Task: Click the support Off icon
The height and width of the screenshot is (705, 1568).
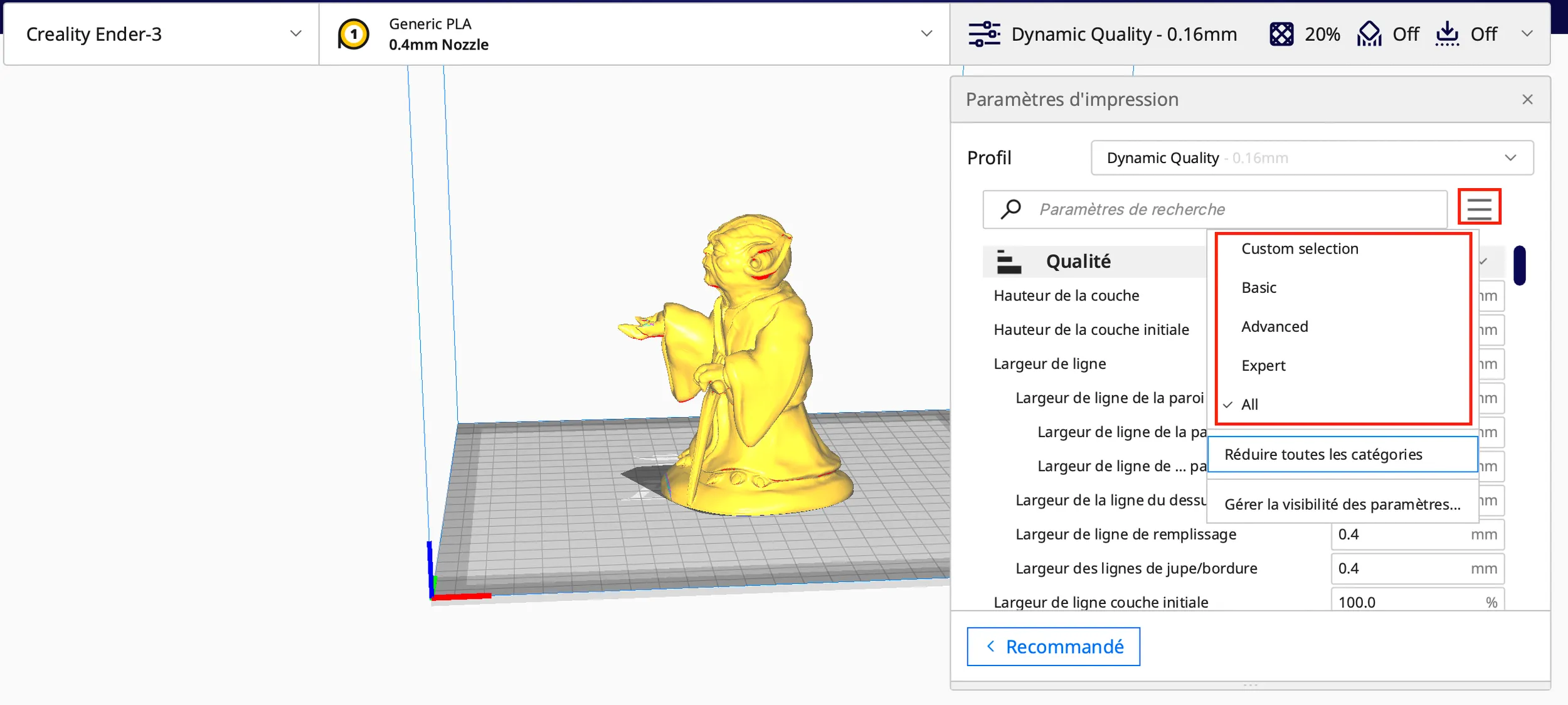Action: [1369, 34]
